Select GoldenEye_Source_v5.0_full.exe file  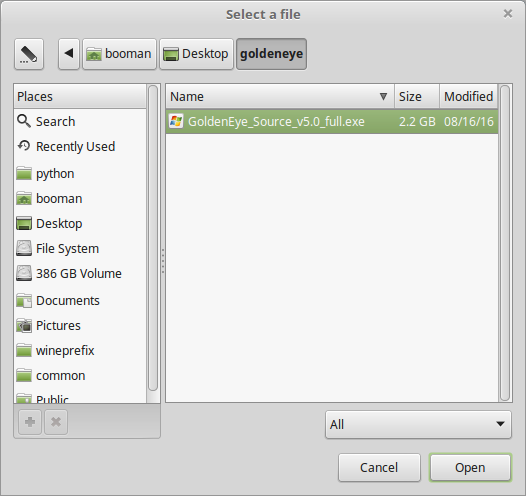coord(332,121)
